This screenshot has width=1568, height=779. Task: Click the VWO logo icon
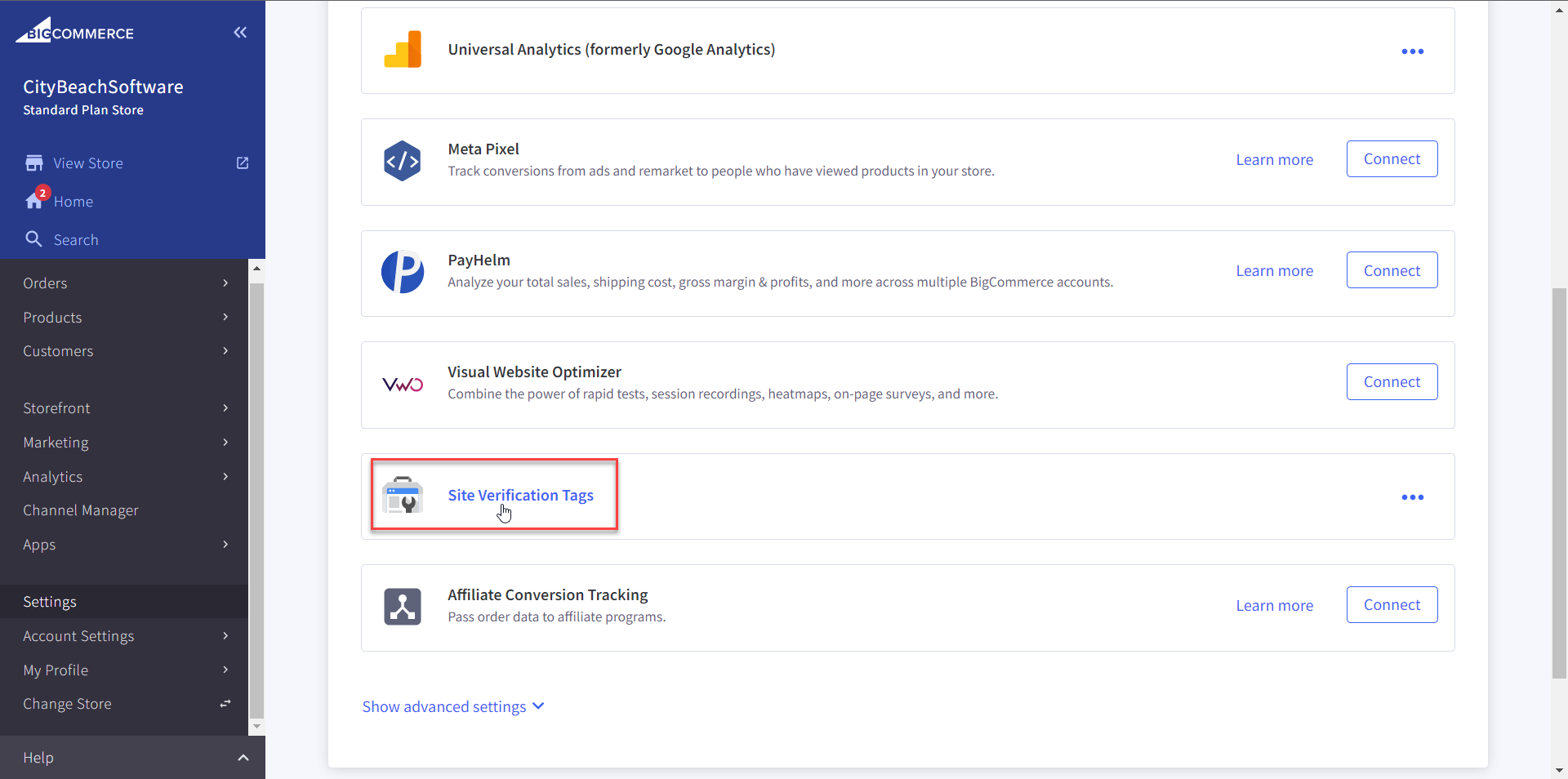pyautogui.click(x=403, y=385)
